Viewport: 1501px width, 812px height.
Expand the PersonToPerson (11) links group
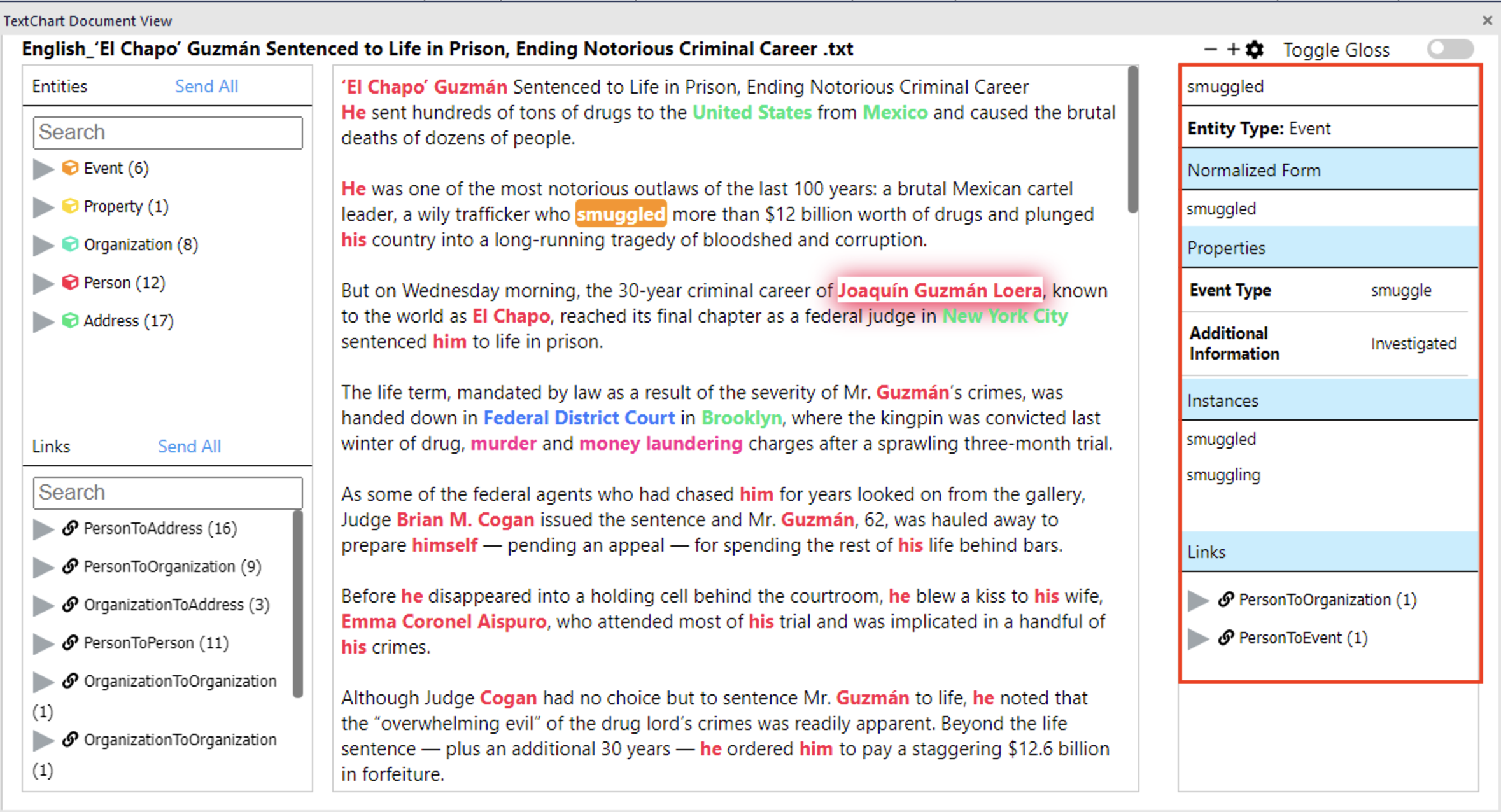click(x=43, y=643)
